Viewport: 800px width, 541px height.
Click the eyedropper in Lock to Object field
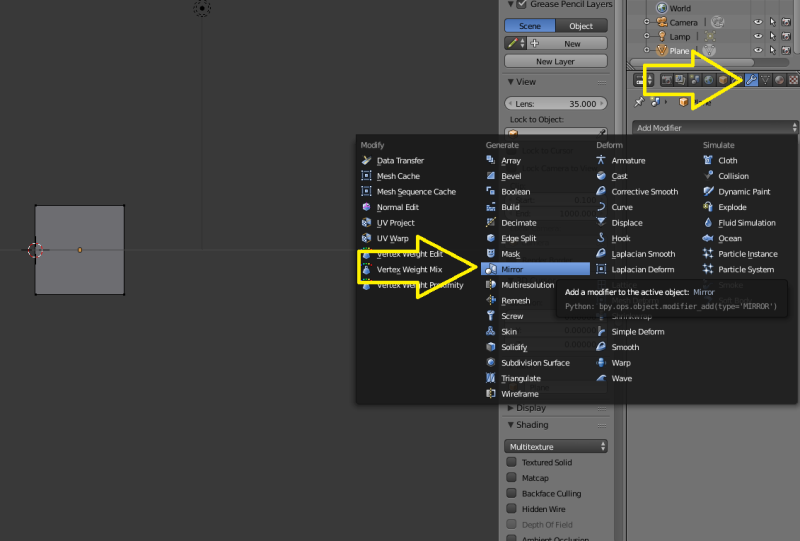pos(602,132)
